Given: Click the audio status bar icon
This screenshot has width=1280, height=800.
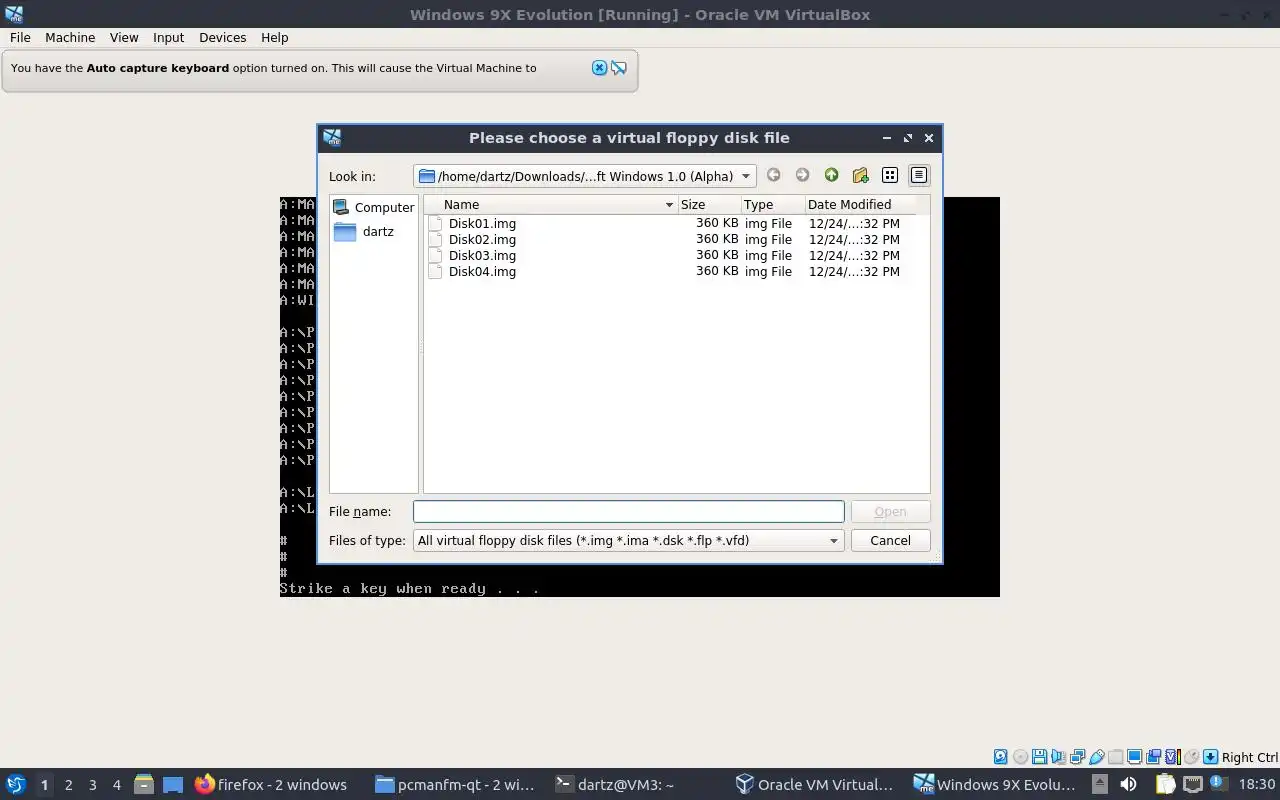Looking at the screenshot, I should click(x=1058, y=757).
